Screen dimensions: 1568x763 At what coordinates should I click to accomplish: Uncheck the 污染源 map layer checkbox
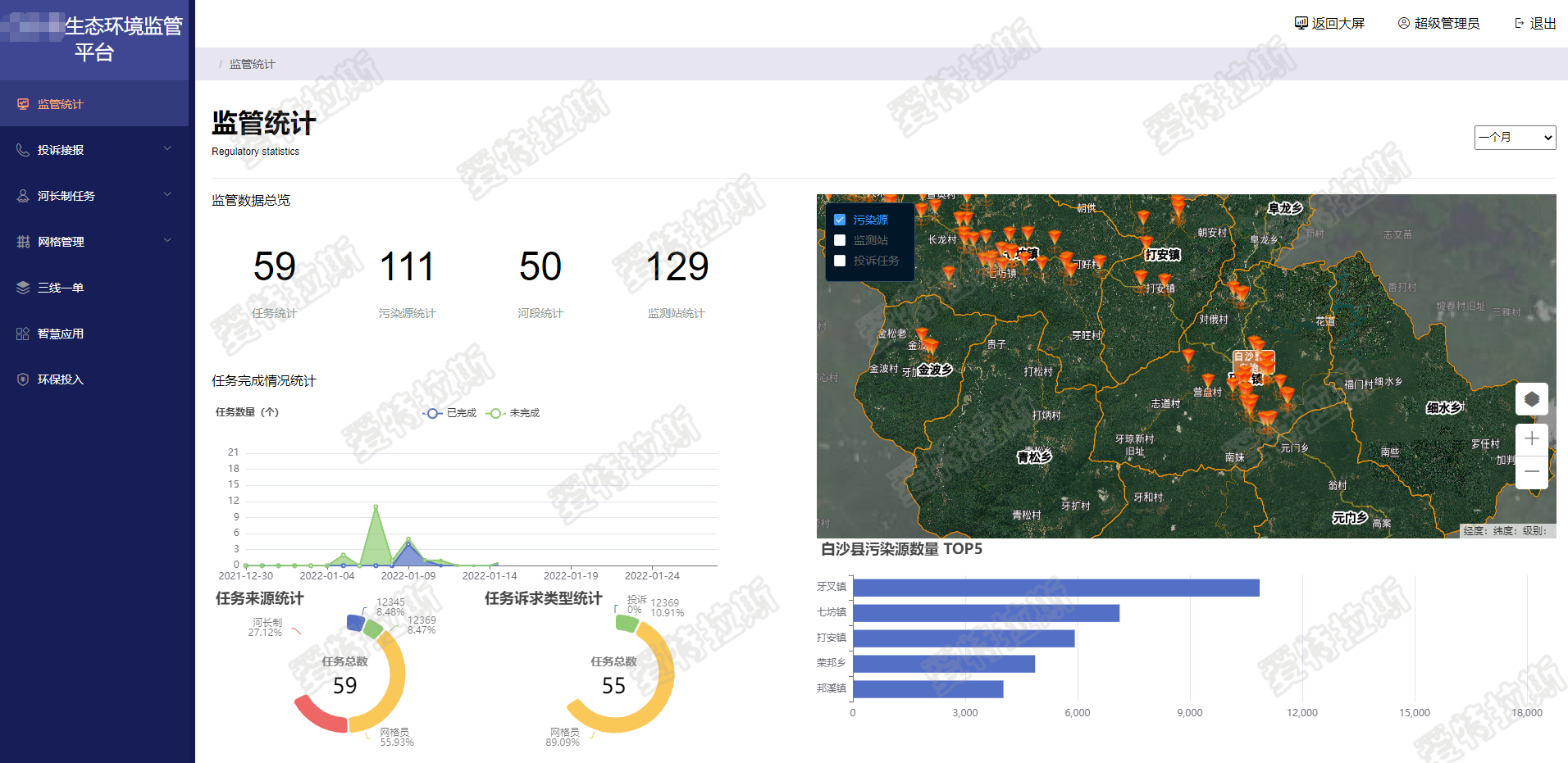click(x=840, y=220)
